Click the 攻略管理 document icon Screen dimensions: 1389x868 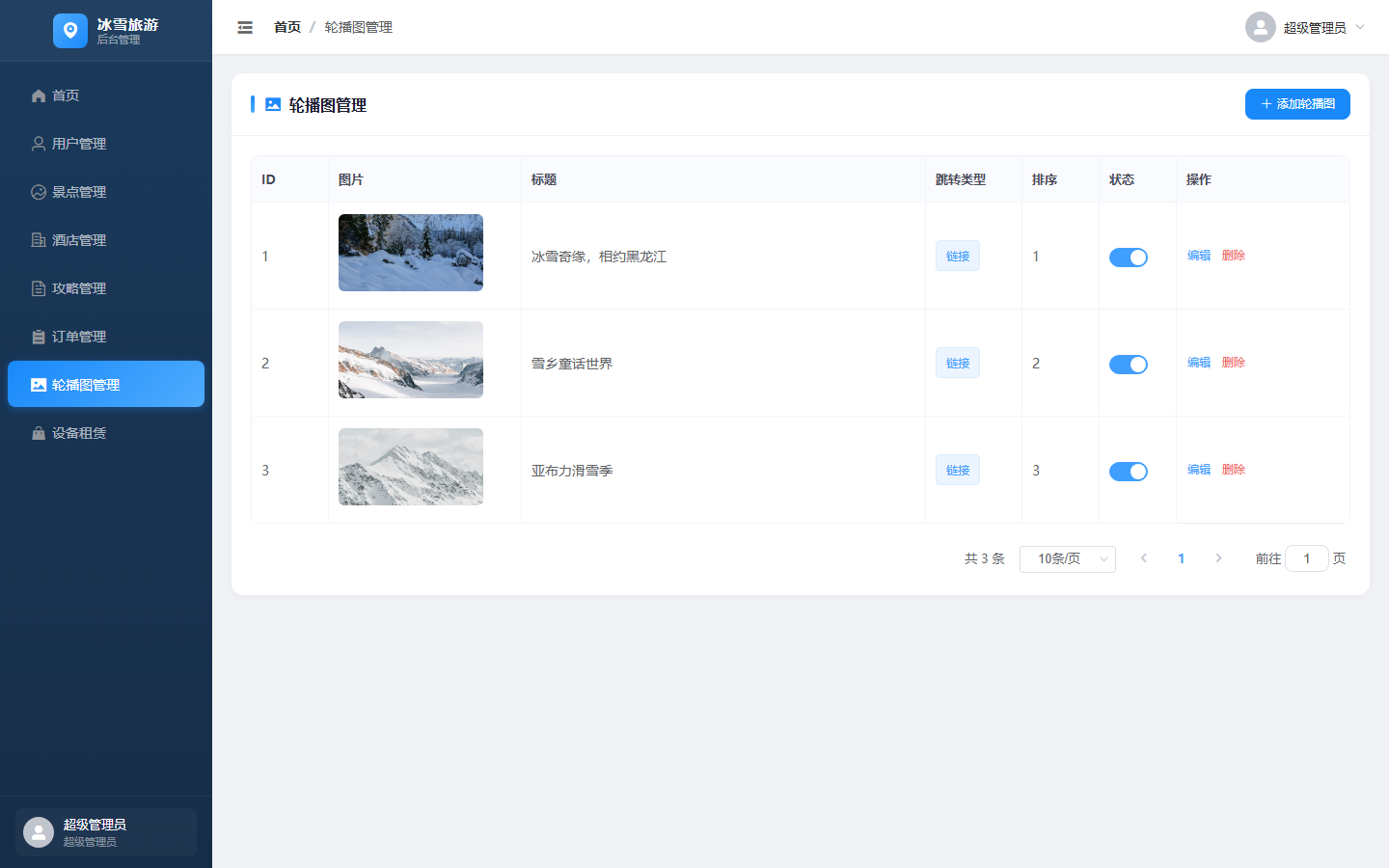click(39, 288)
